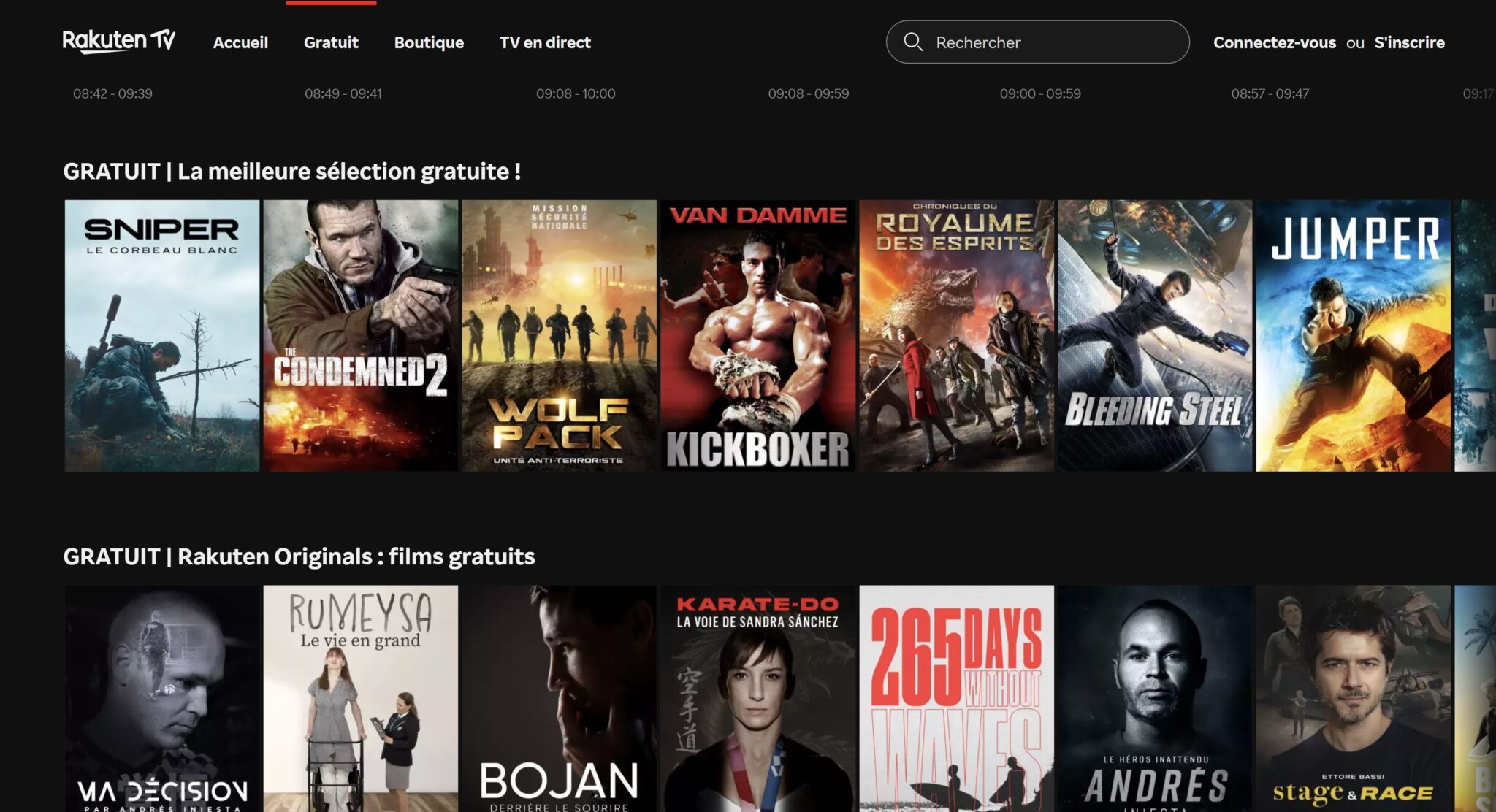This screenshot has height=812, width=1496.
Task: Select the Gratuit tab
Action: click(x=331, y=42)
